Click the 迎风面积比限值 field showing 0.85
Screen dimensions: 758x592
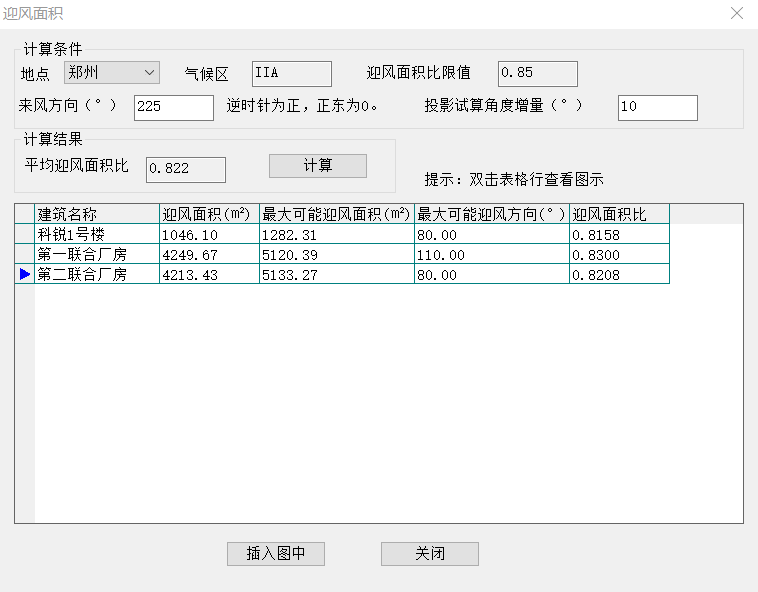tap(537, 74)
